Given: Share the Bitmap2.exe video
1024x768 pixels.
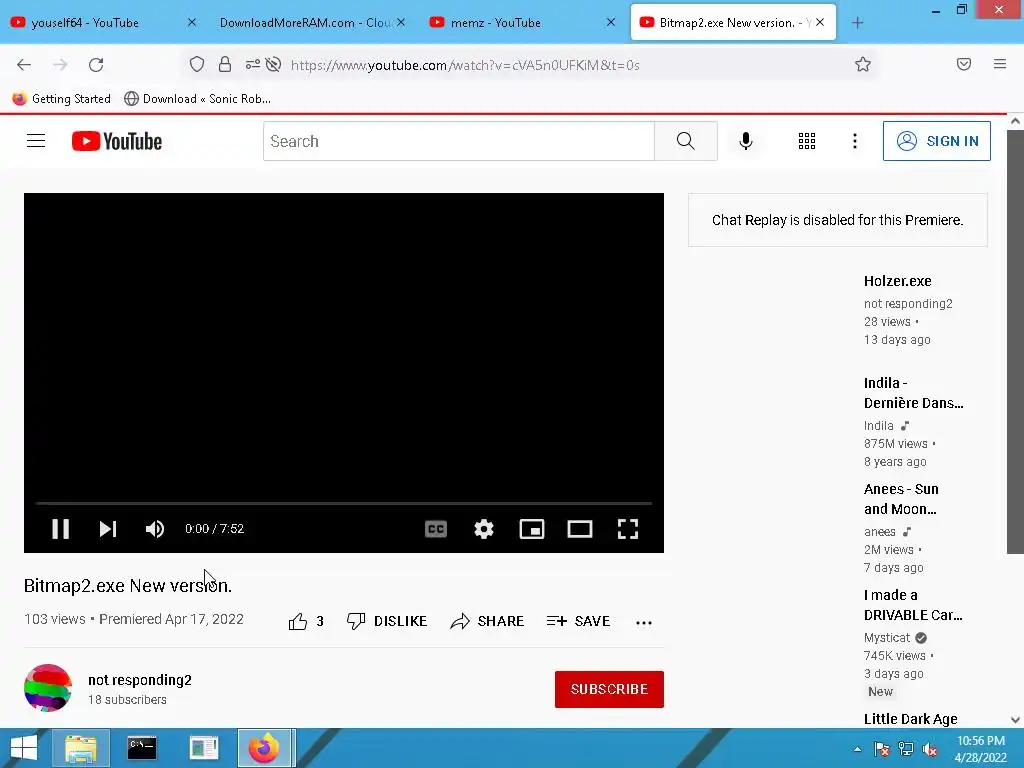Looking at the screenshot, I should click(x=487, y=621).
